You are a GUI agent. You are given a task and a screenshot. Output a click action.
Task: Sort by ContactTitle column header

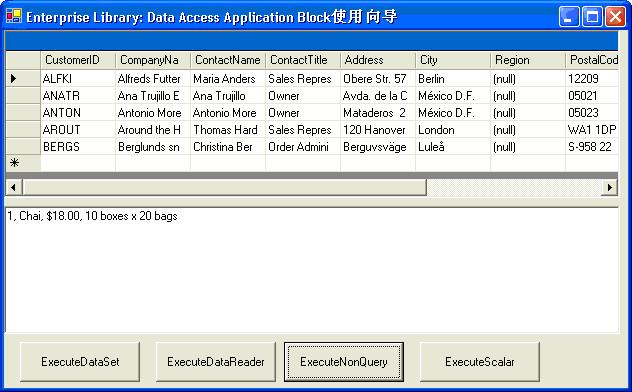(x=303, y=60)
